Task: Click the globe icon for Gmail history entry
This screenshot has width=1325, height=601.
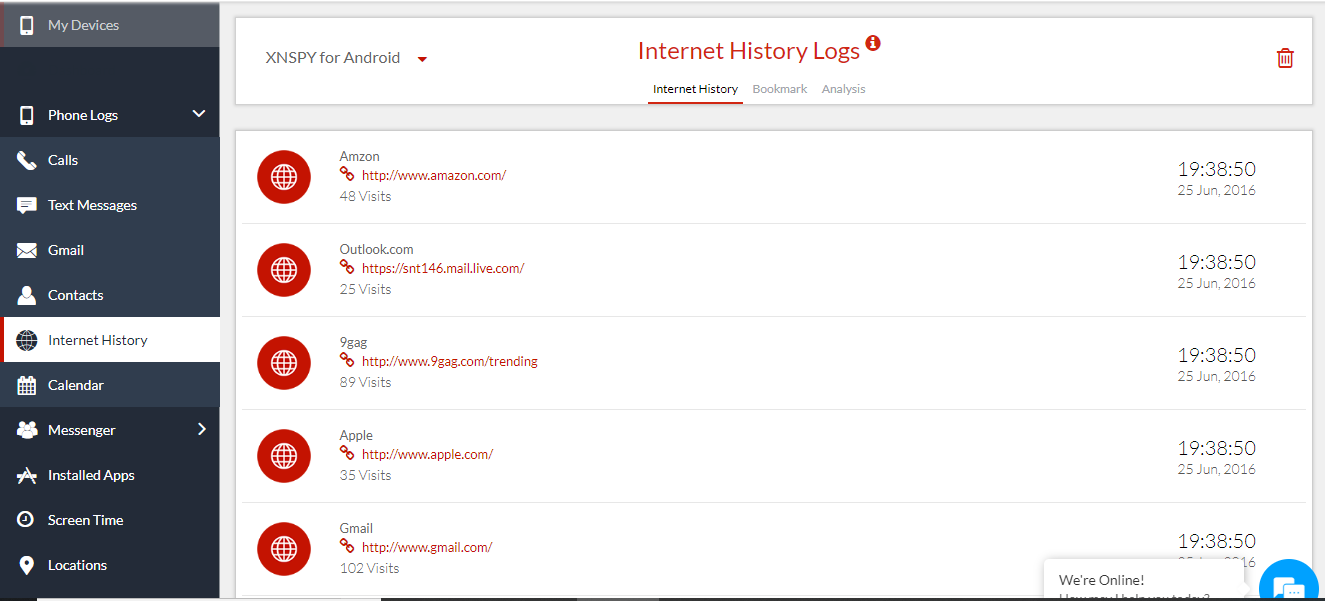Action: click(x=284, y=549)
